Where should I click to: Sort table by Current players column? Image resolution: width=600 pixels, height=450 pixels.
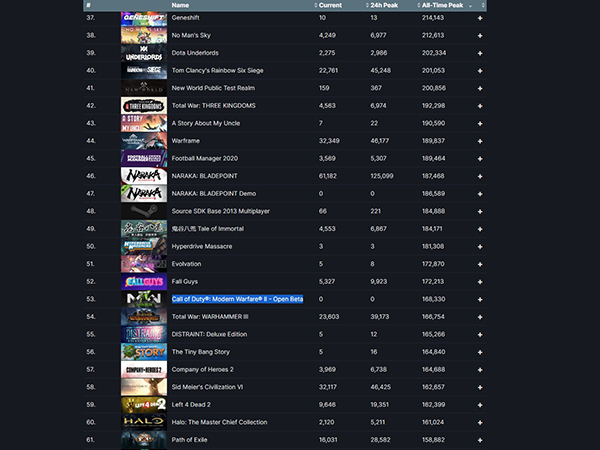click(328, 5)
